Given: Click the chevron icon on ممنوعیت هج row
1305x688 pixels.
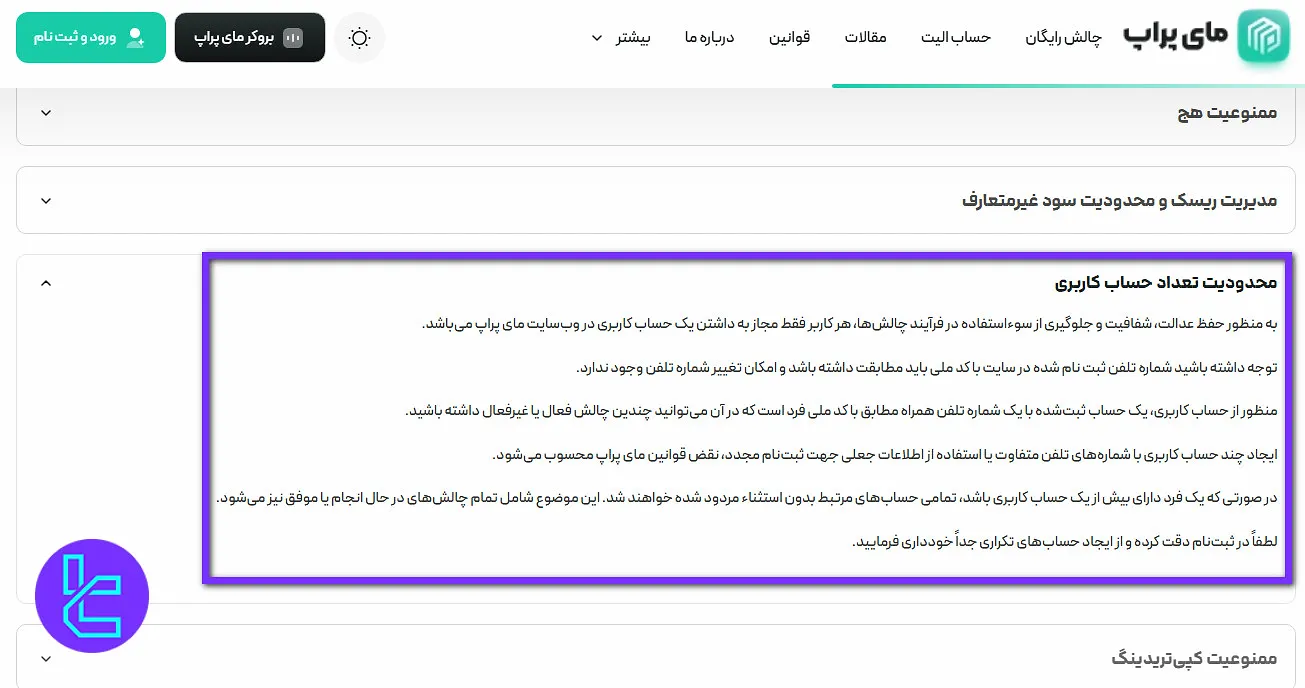Looking at the screenshot, I should [45, 112].
